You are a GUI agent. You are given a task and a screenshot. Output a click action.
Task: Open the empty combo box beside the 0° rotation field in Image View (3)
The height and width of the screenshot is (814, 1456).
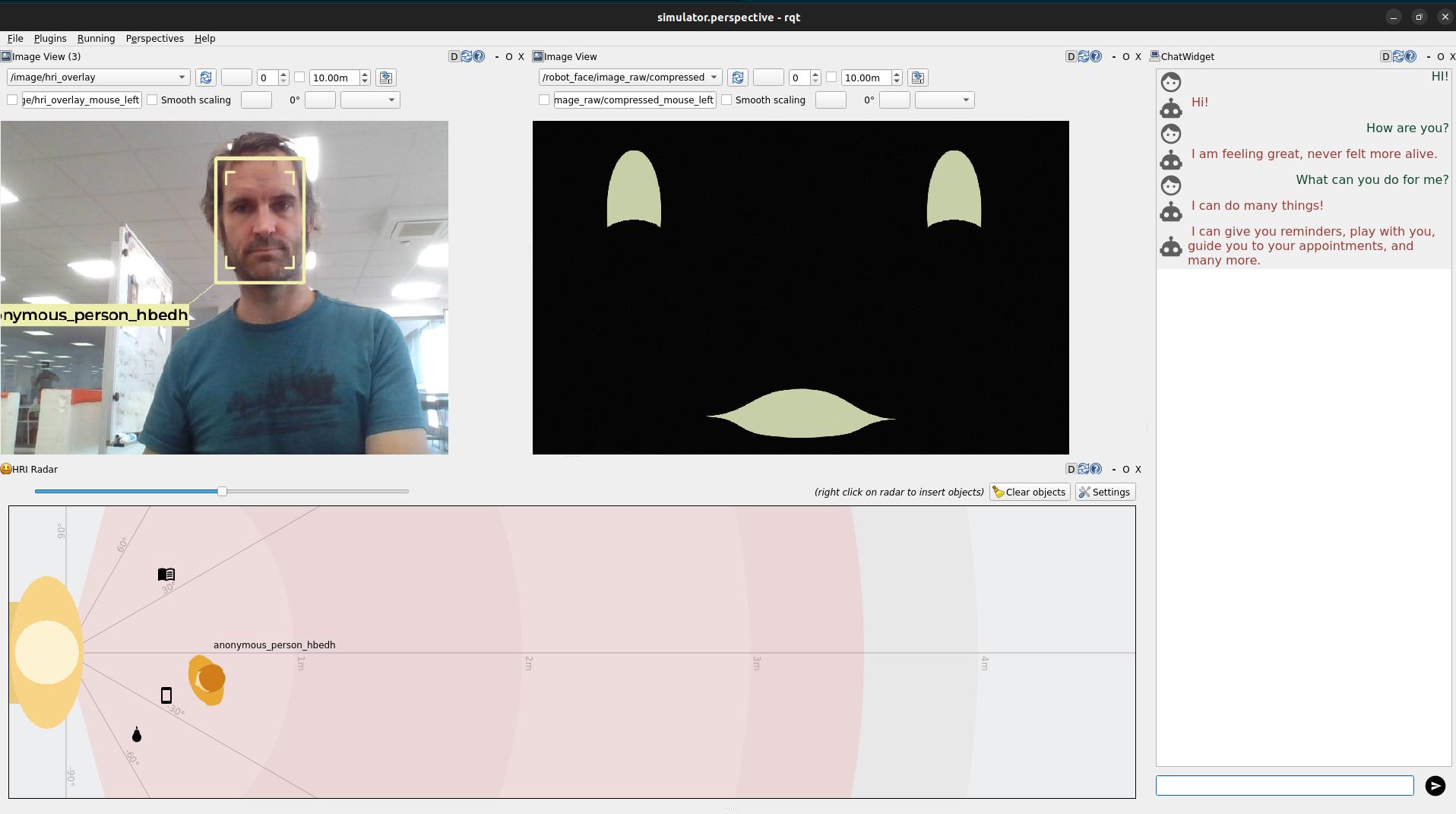coord(370,100)
